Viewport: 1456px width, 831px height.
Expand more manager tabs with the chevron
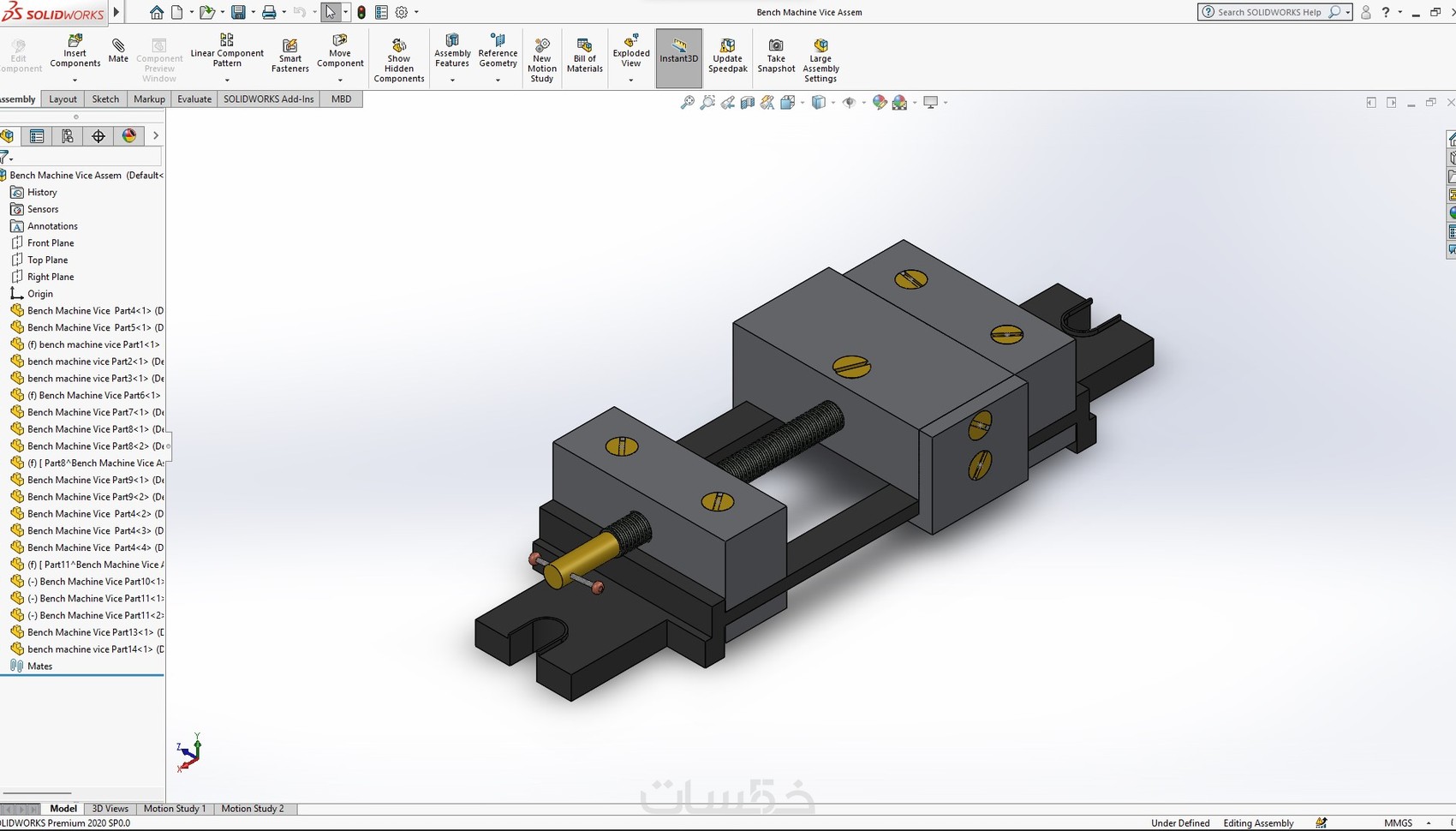point(155,135)
